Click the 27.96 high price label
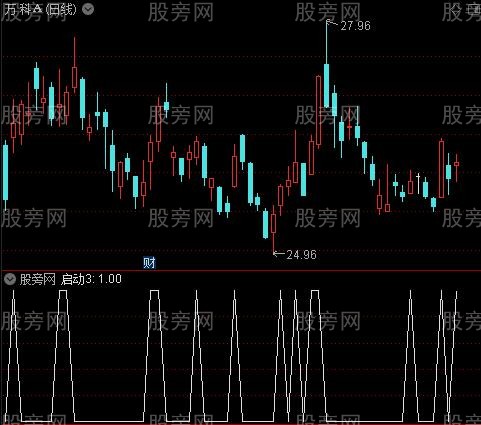The height and width of the screenshot is (425, 481). point(355,26)
